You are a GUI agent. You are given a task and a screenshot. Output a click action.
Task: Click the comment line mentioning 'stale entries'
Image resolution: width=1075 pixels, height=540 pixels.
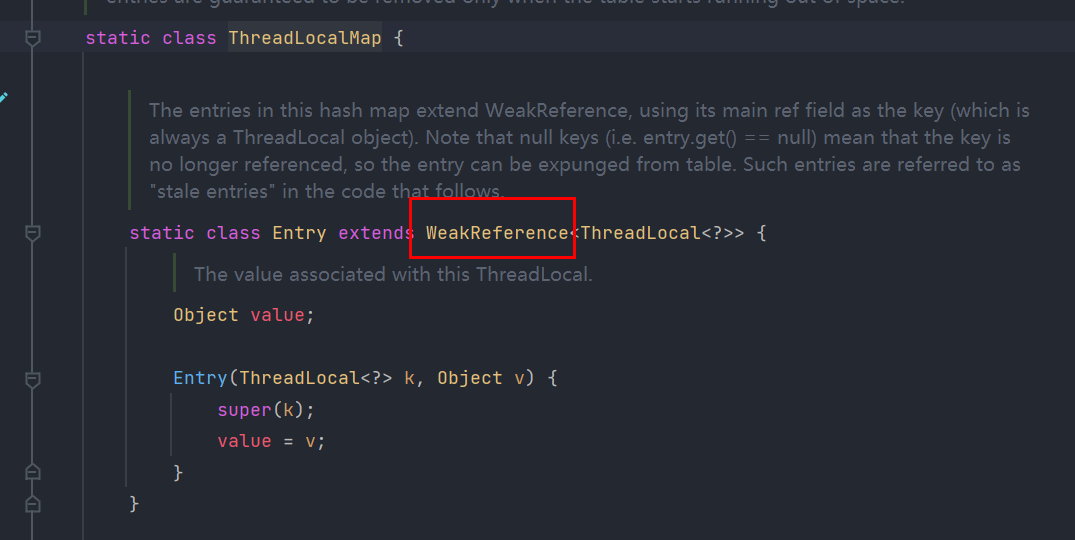click(326, 191)
